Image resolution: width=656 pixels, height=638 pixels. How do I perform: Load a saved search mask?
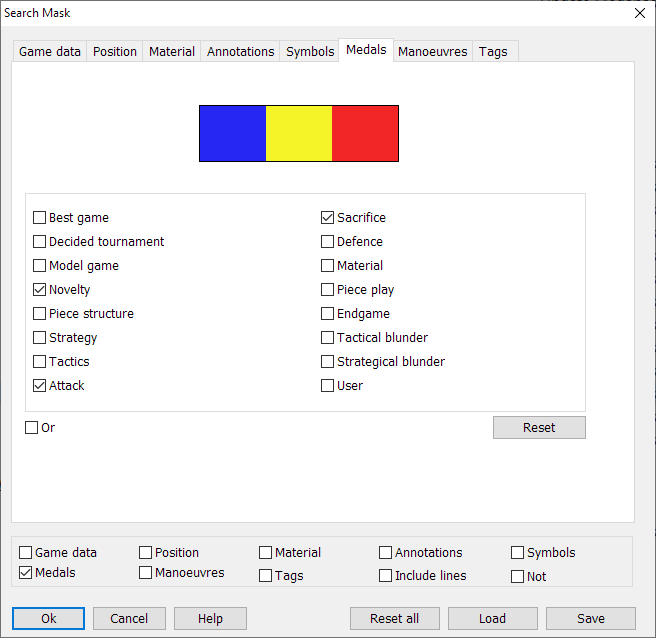[x=492, y=618]
